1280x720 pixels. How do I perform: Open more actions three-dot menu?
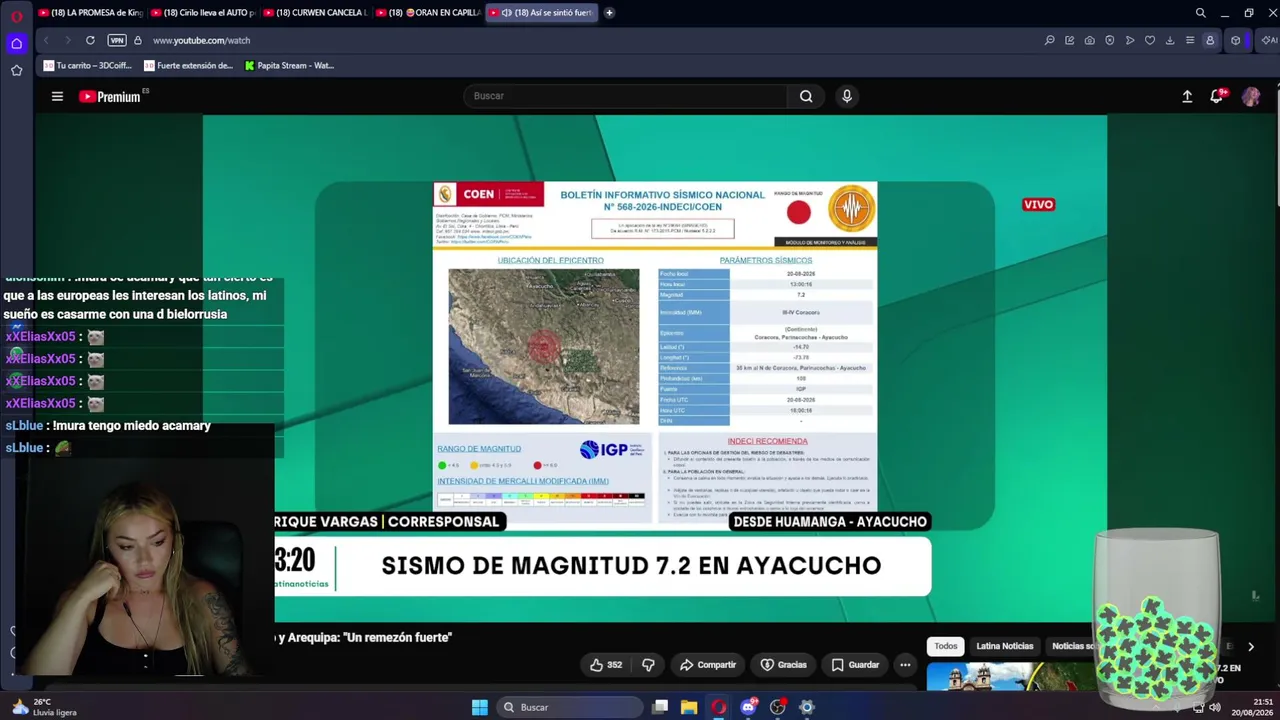click(x=905, y=665)
